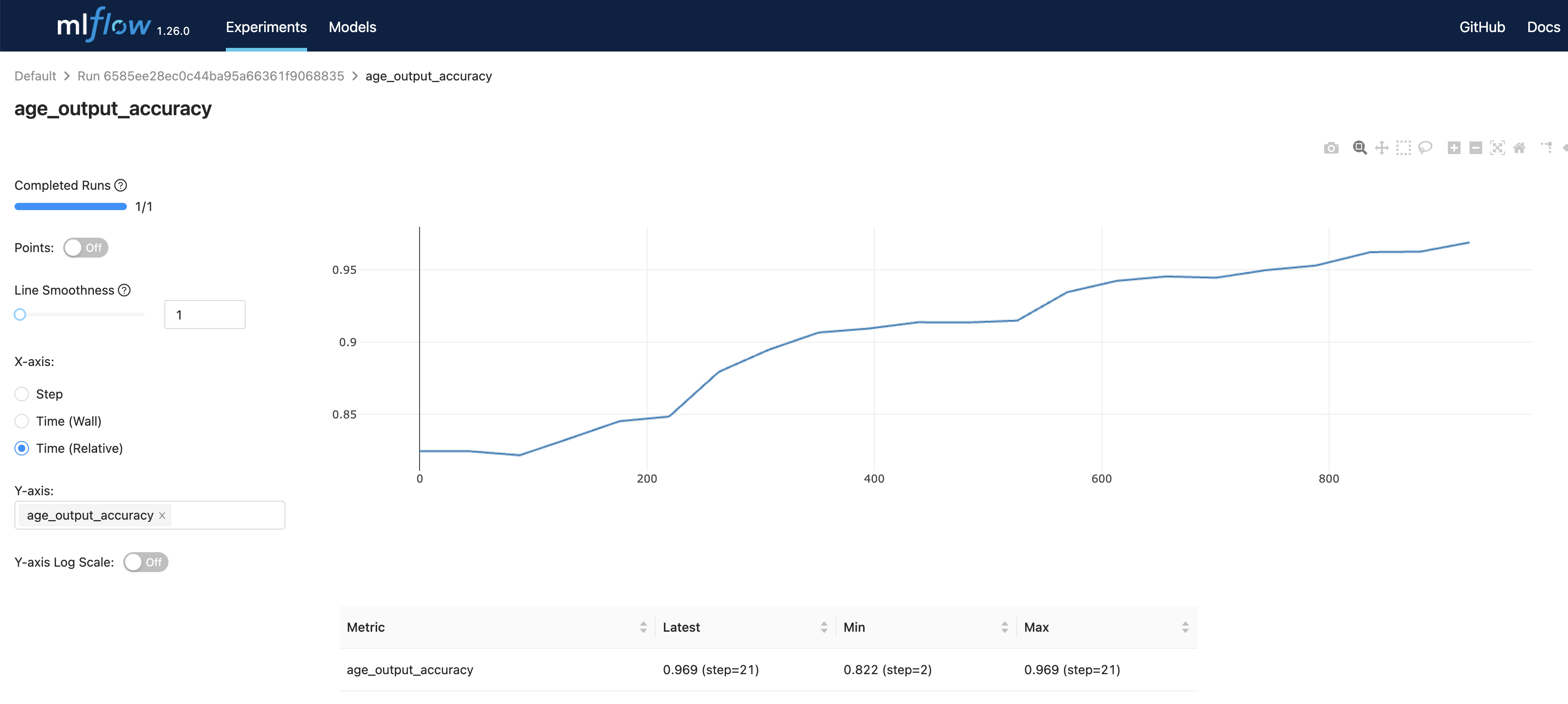Click the plot Zoom Out minus icon

coord(1475,148)
